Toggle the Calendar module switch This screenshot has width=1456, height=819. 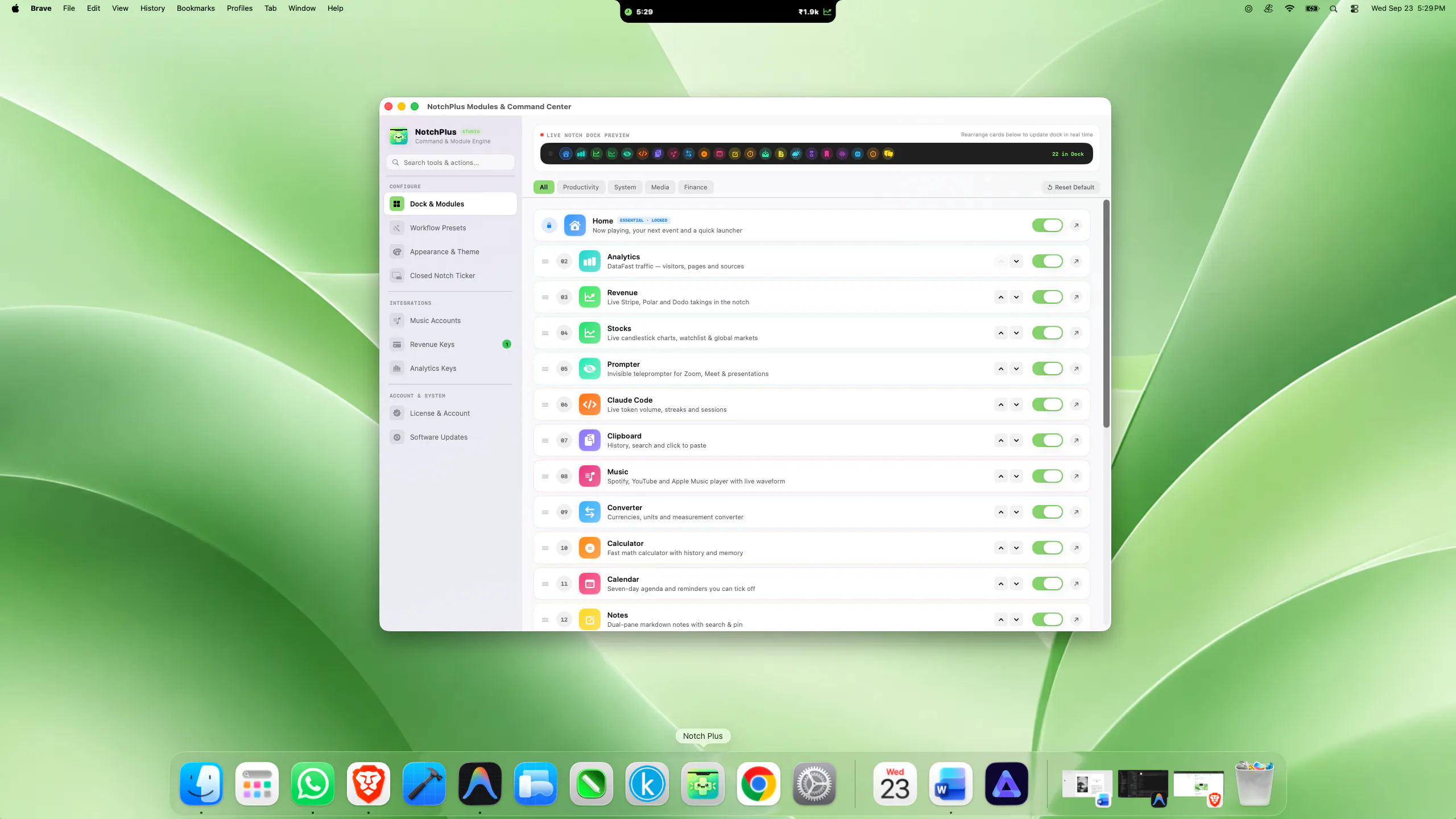coord(1047,584)
